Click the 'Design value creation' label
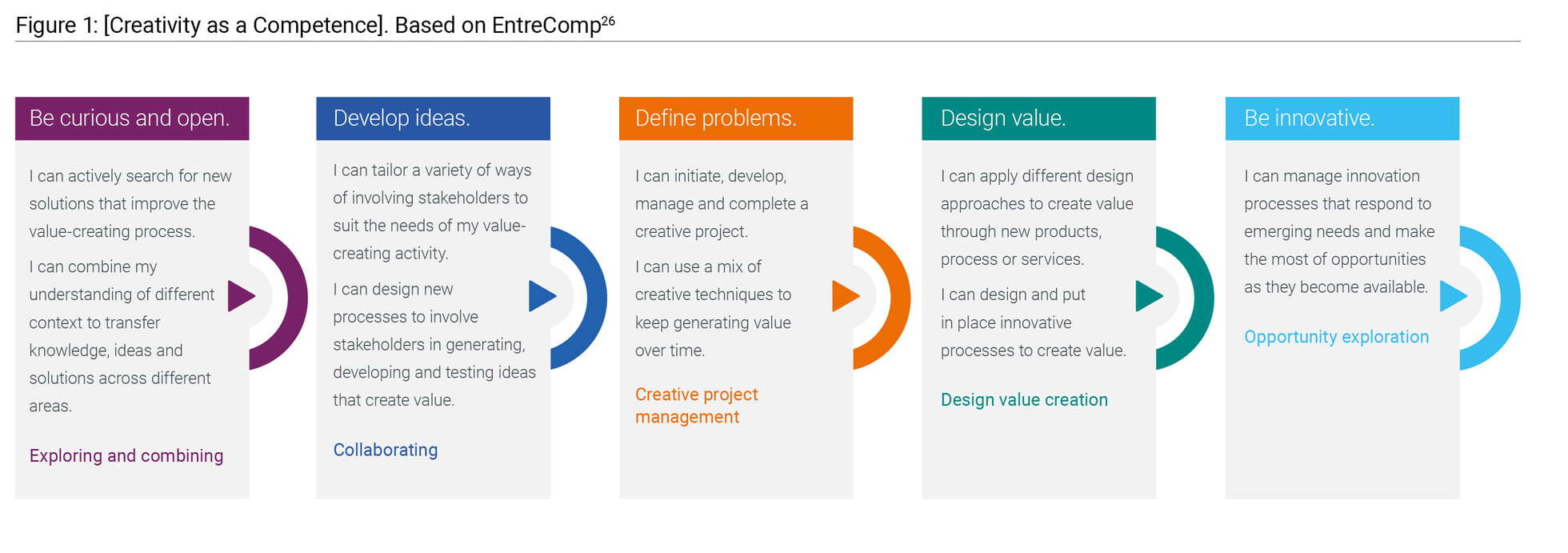Viewport: 1568px width, 553px height. [x=1024, y=400]
